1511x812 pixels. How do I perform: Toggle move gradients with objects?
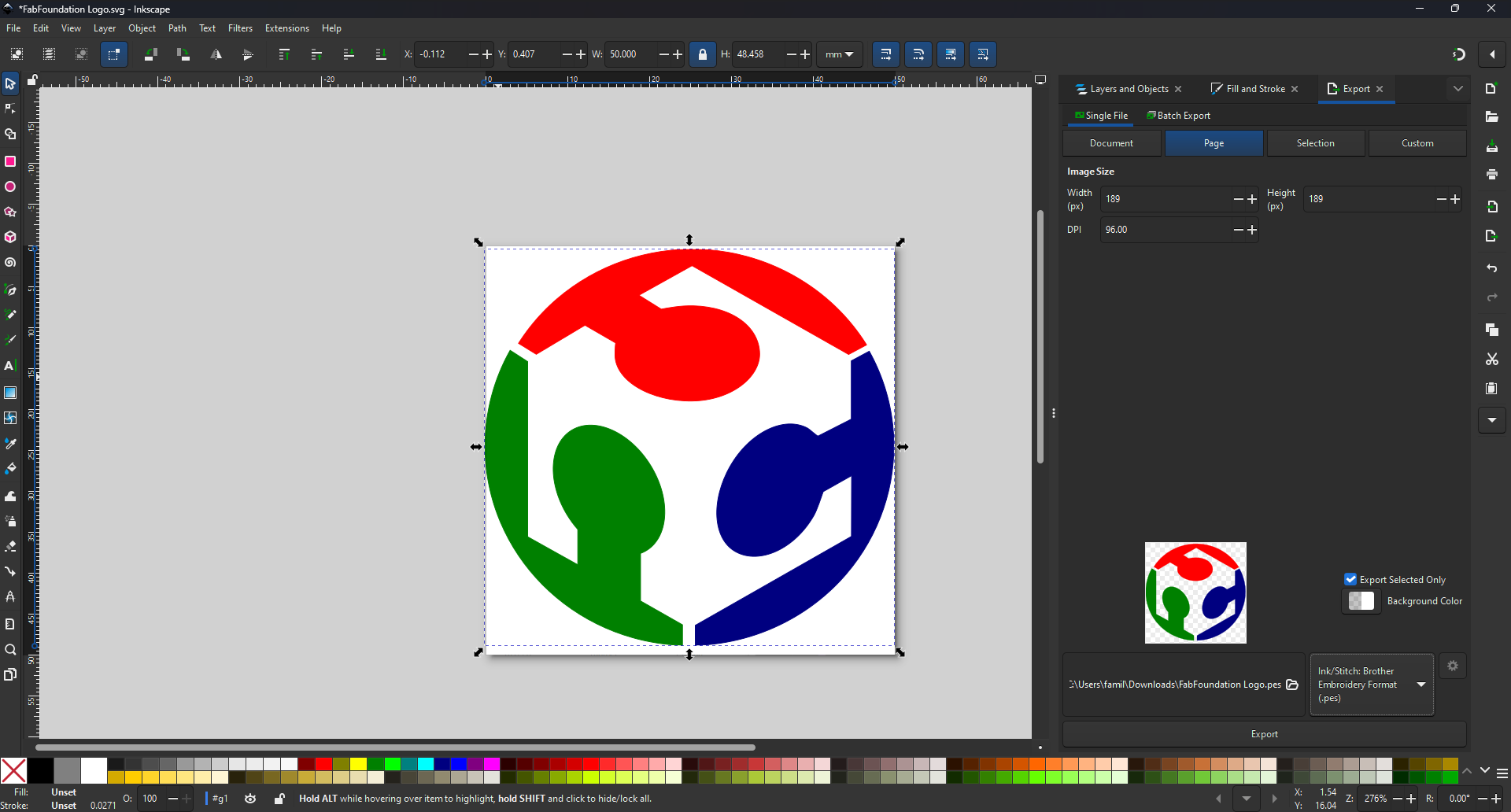(x=951, y=54)
